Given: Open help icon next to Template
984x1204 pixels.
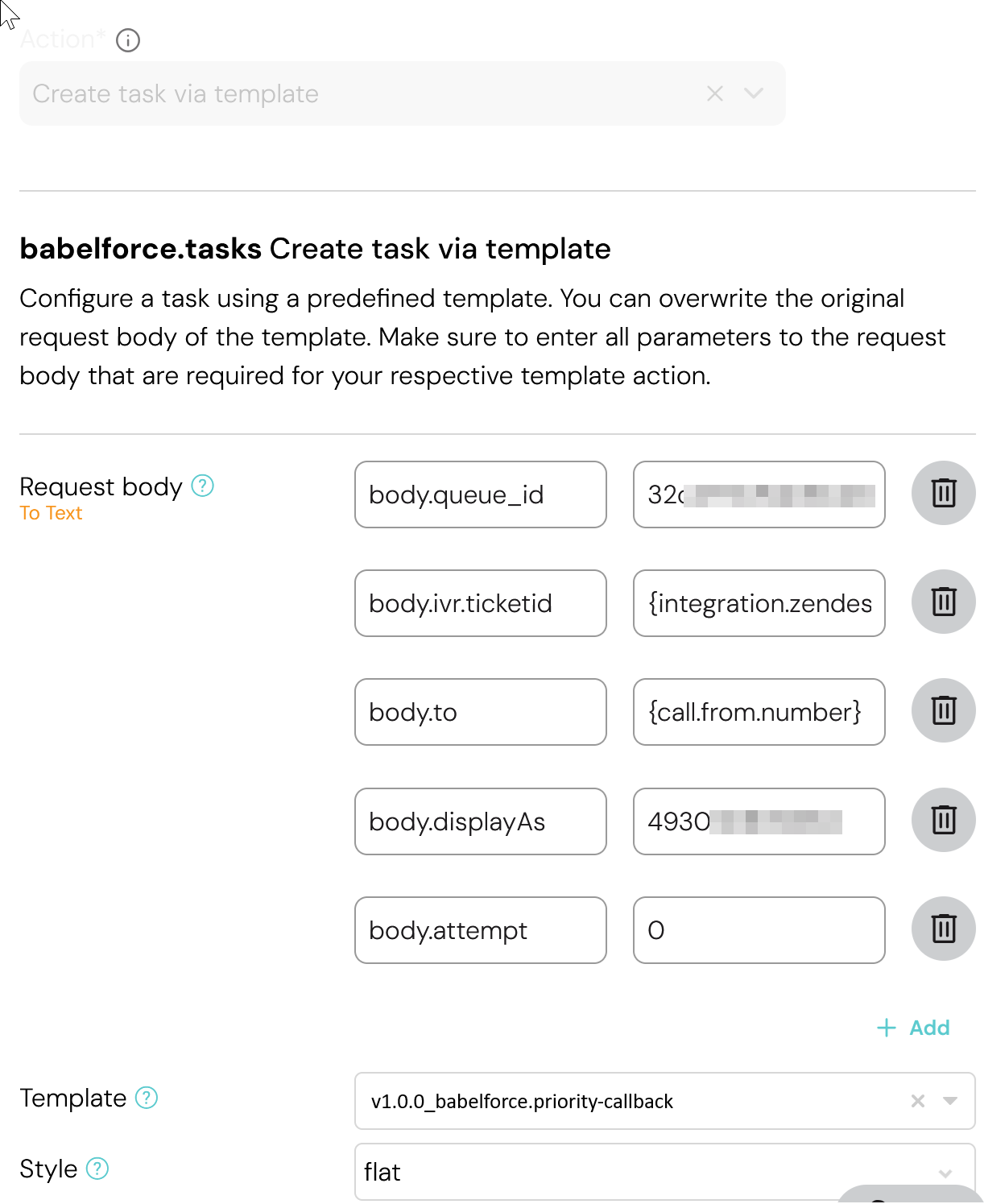Looking at the screenshot, I should pyautogui.click(x=147, y=1098).
